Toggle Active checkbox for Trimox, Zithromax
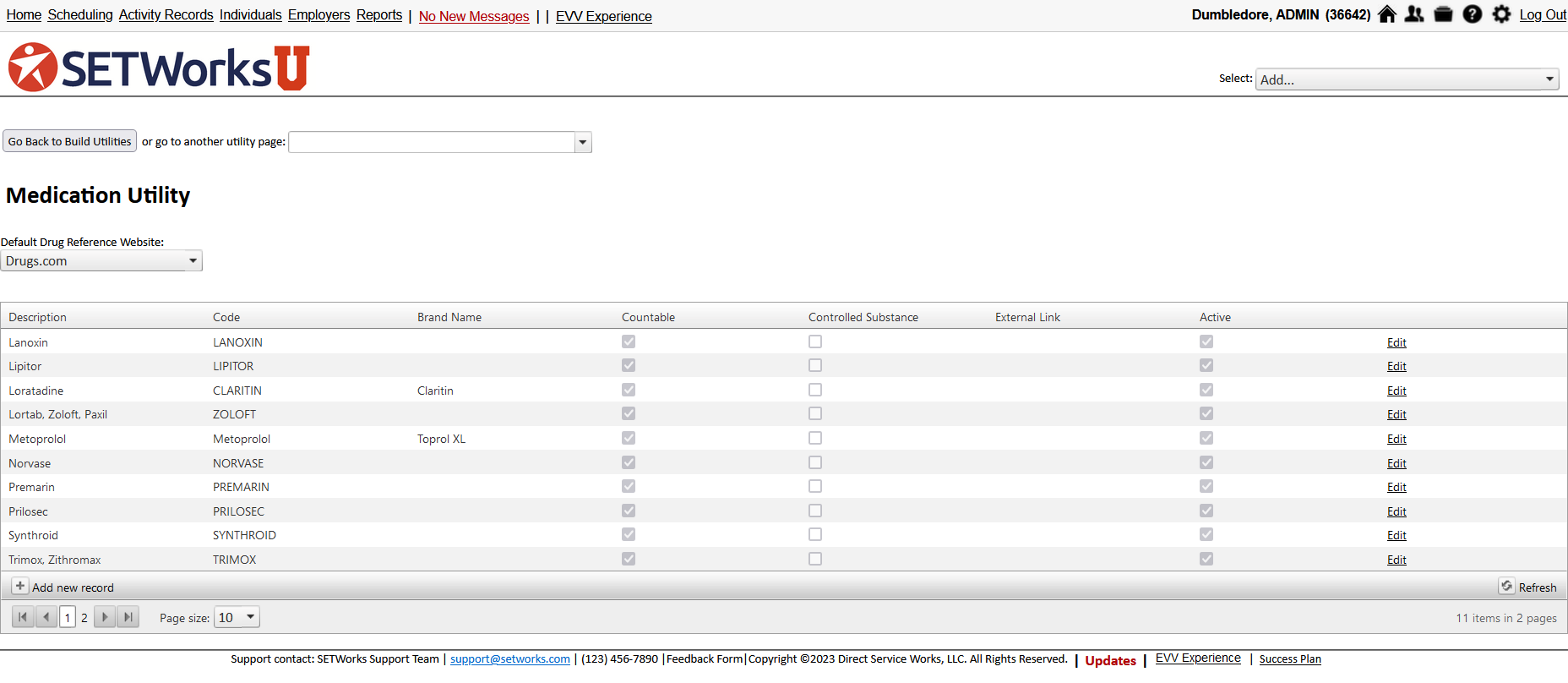The height and width of the screenshot is (683, 1568). [1206, 559]
